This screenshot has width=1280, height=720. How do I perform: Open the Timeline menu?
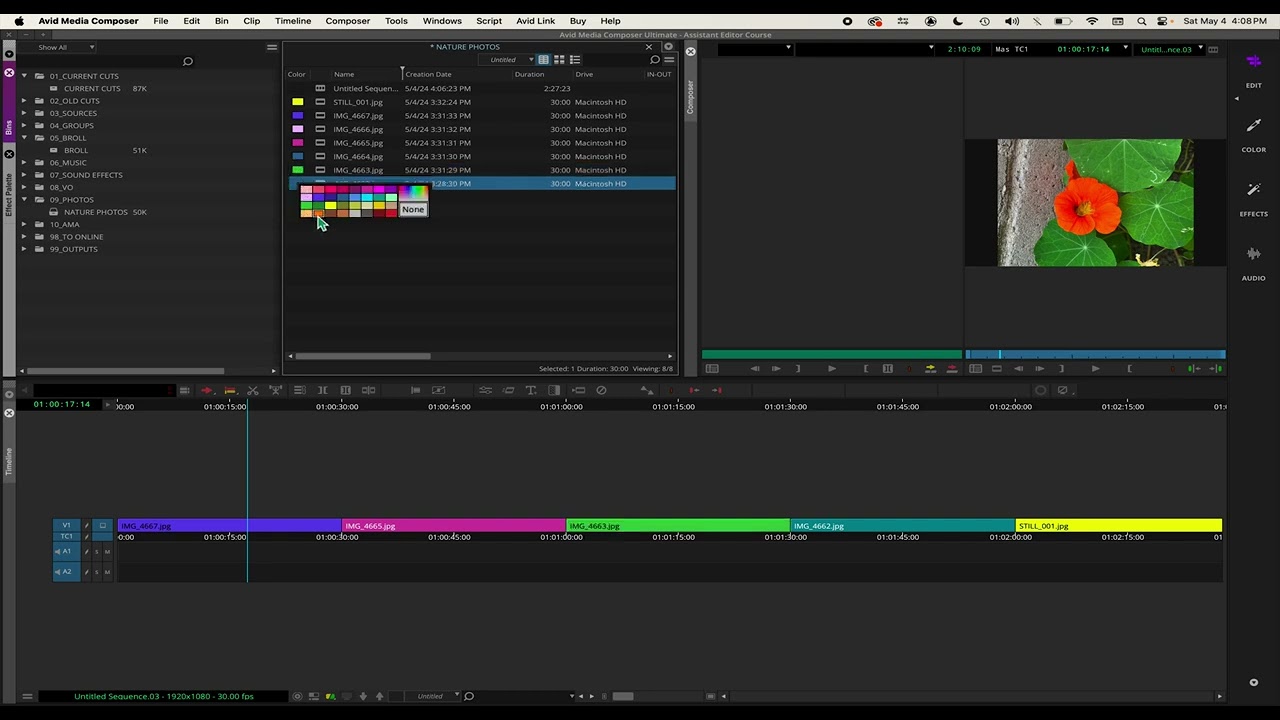pyautogui.click(x=293, y=21)
